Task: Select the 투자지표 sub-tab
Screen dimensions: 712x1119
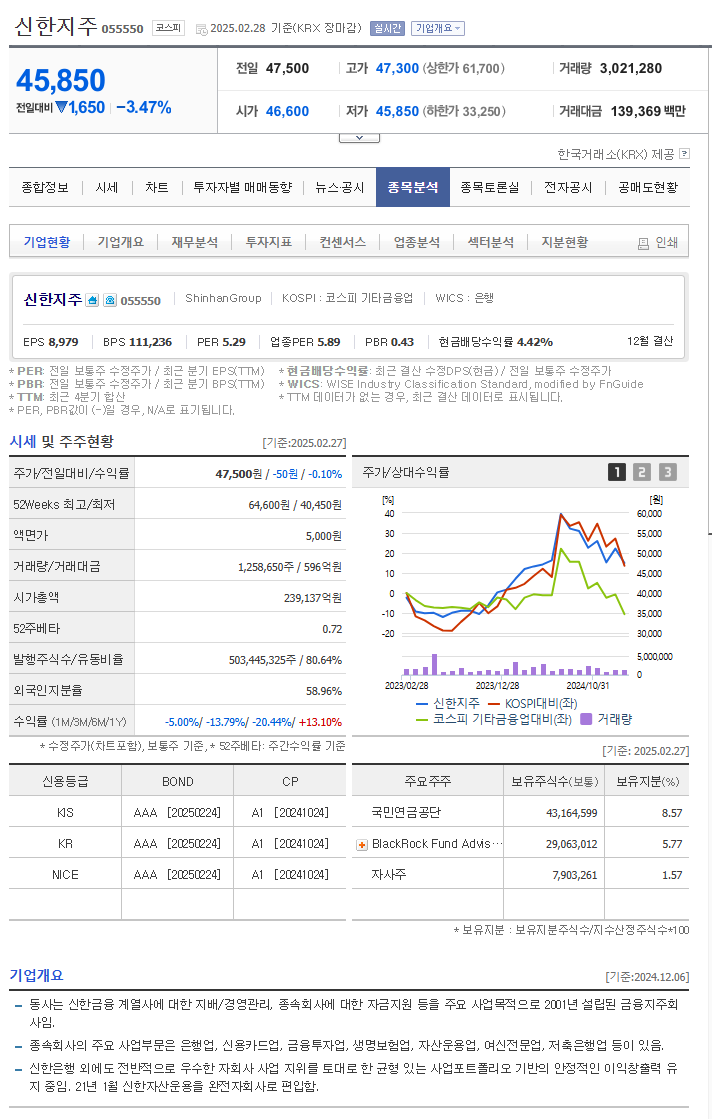Action: 269,242
